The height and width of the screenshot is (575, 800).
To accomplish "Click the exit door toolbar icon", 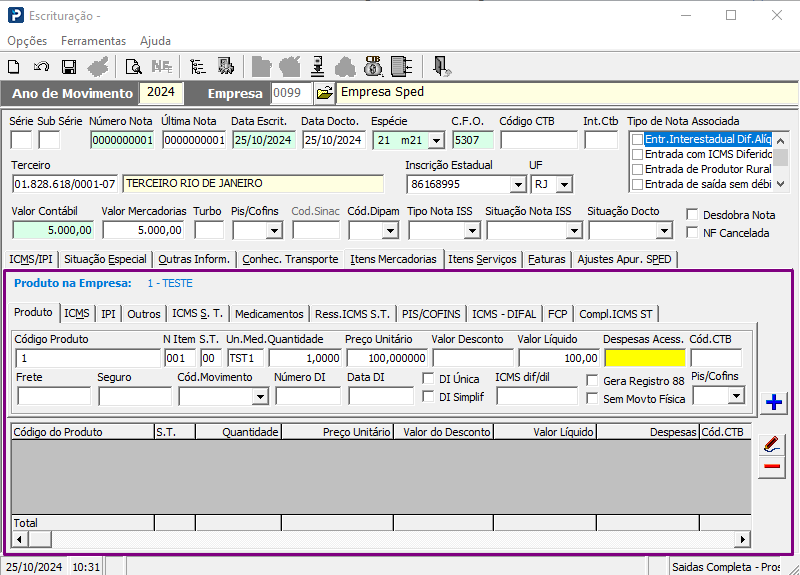I will click(x=442, y=67).
